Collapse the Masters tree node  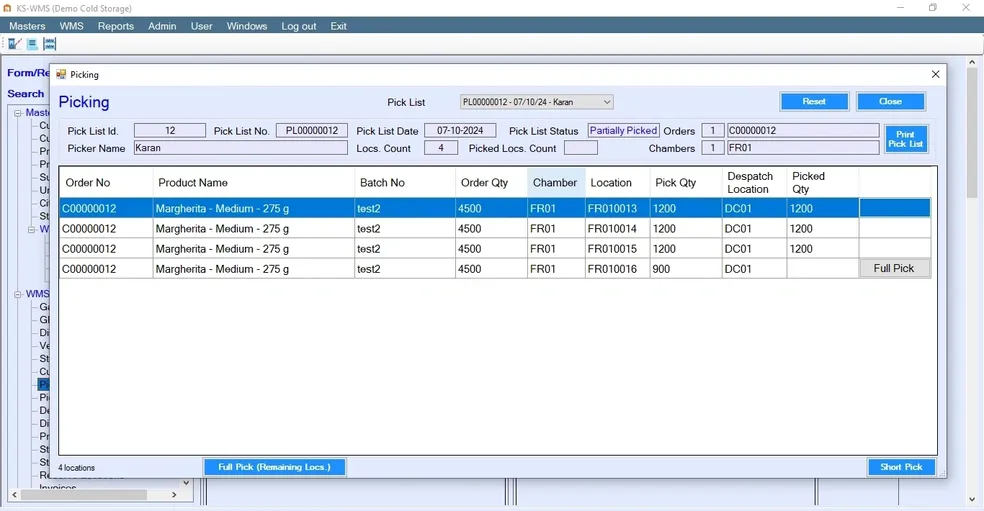pyautogui.click(x=18, y=113)
